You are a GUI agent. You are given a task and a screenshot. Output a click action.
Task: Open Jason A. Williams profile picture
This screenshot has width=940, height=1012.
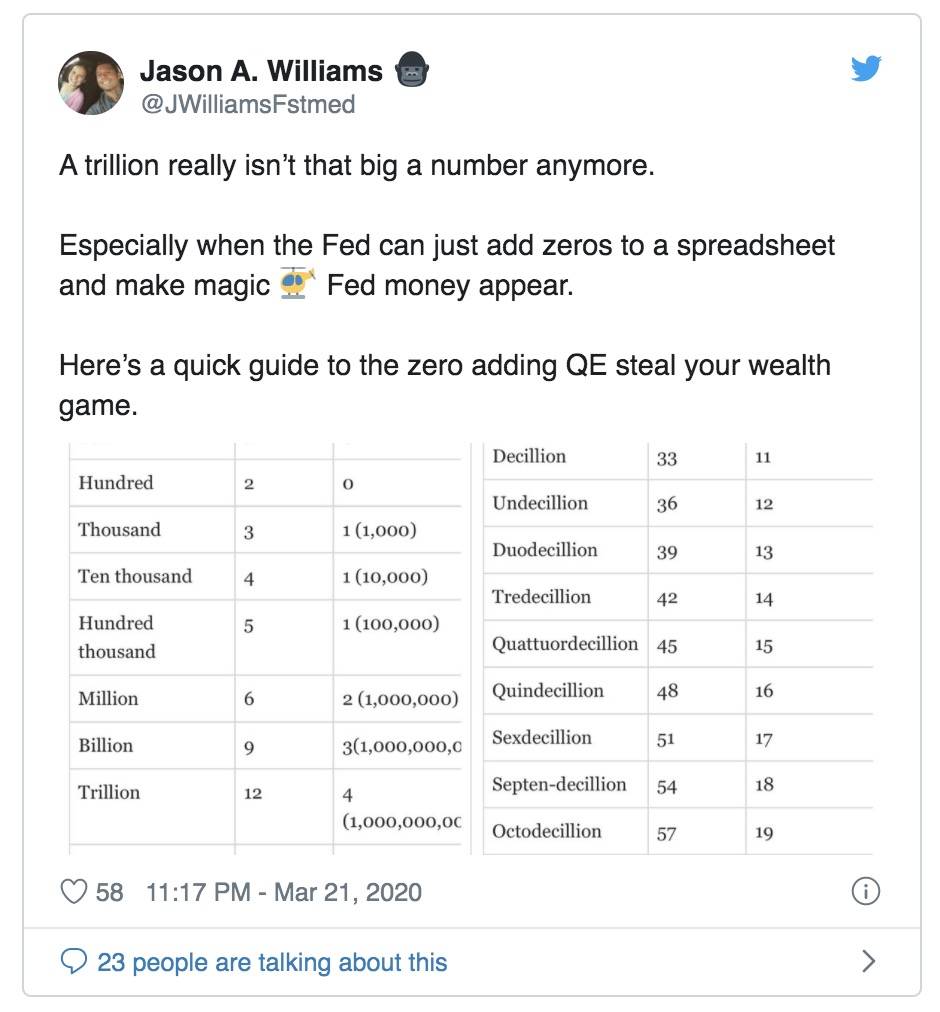[91, 83]
